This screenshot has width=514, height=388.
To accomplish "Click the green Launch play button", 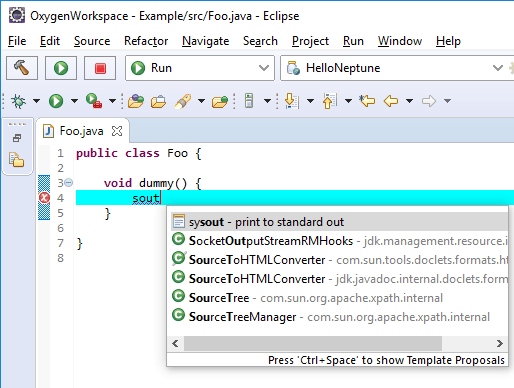I will [61, 68].
